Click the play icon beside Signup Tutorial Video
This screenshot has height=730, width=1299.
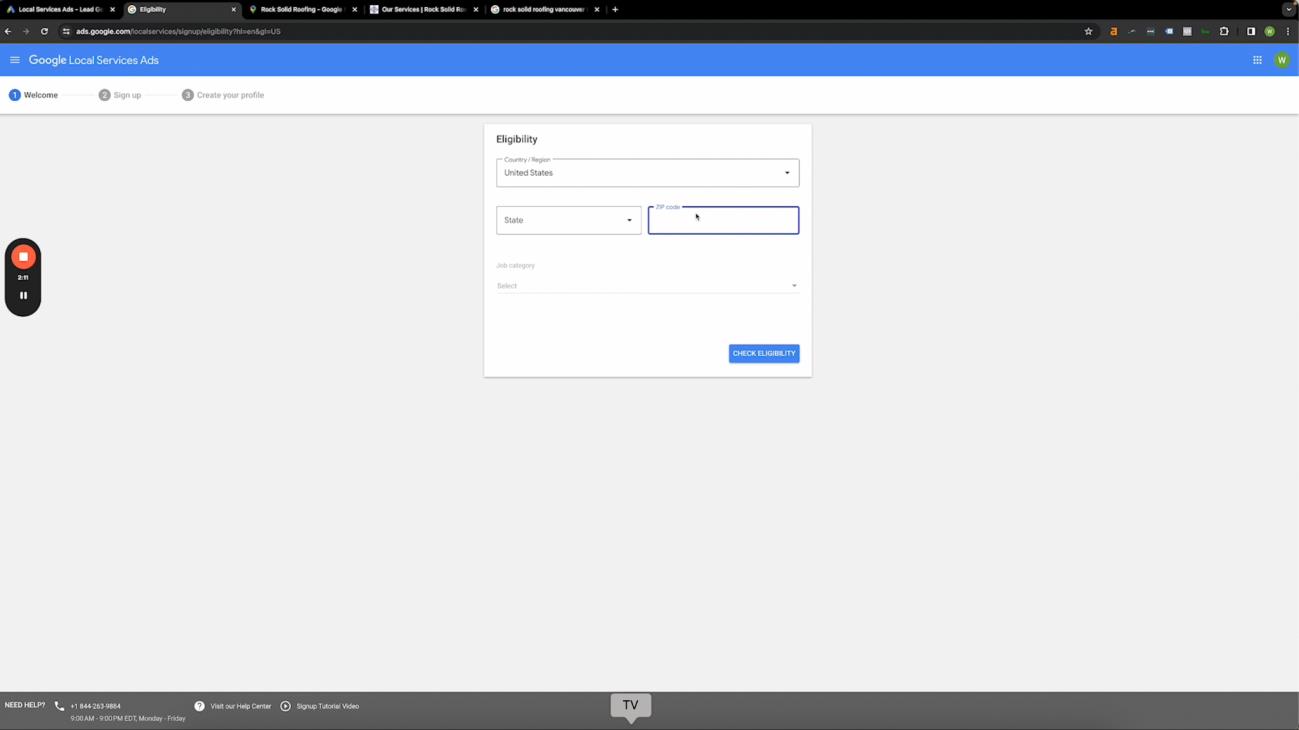pos(285,706)
